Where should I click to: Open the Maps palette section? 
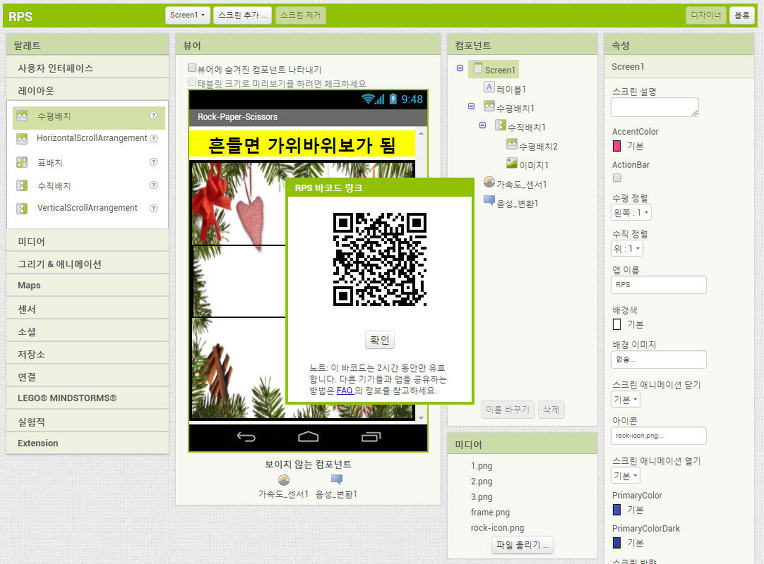[88, 285]
